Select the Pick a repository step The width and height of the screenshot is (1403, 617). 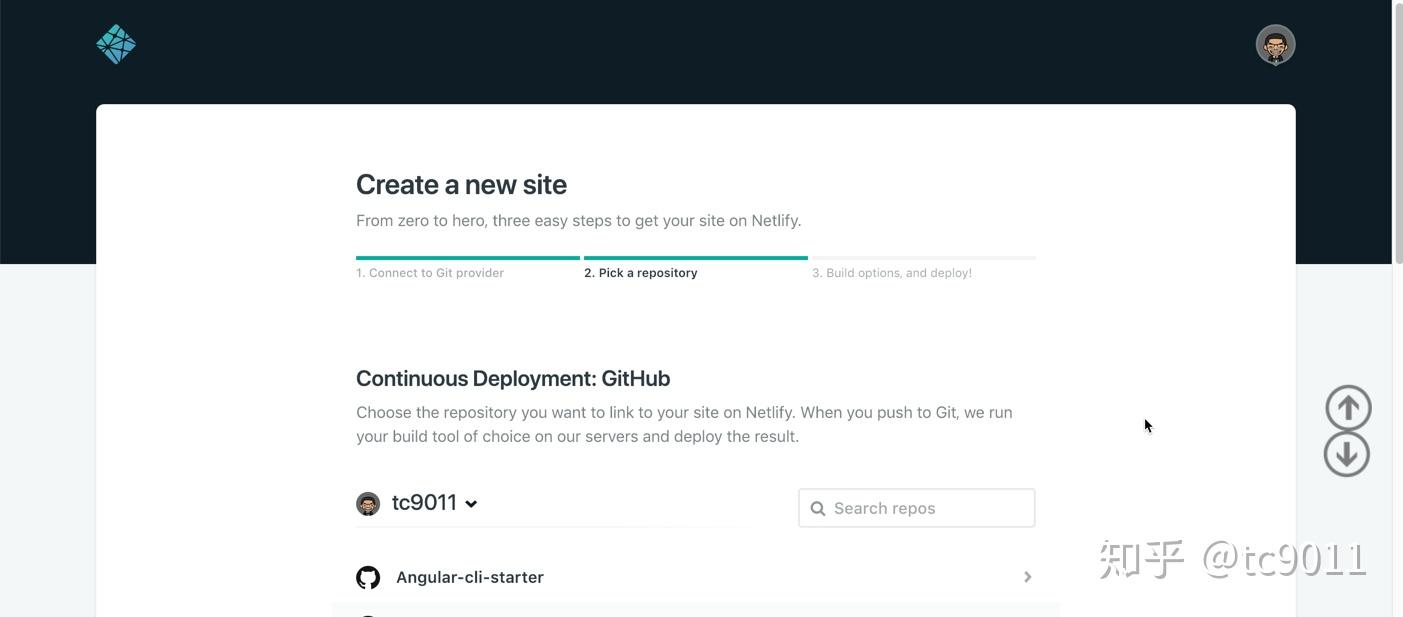pos(641,273)
